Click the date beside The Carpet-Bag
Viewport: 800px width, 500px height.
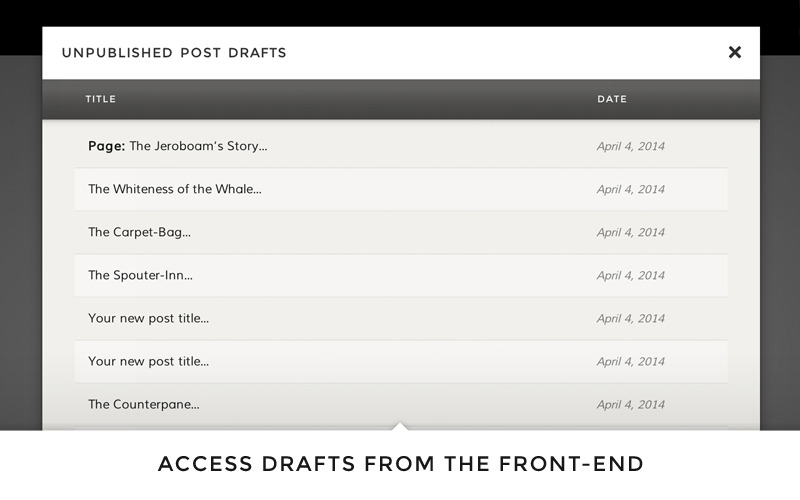coord(630,232)
